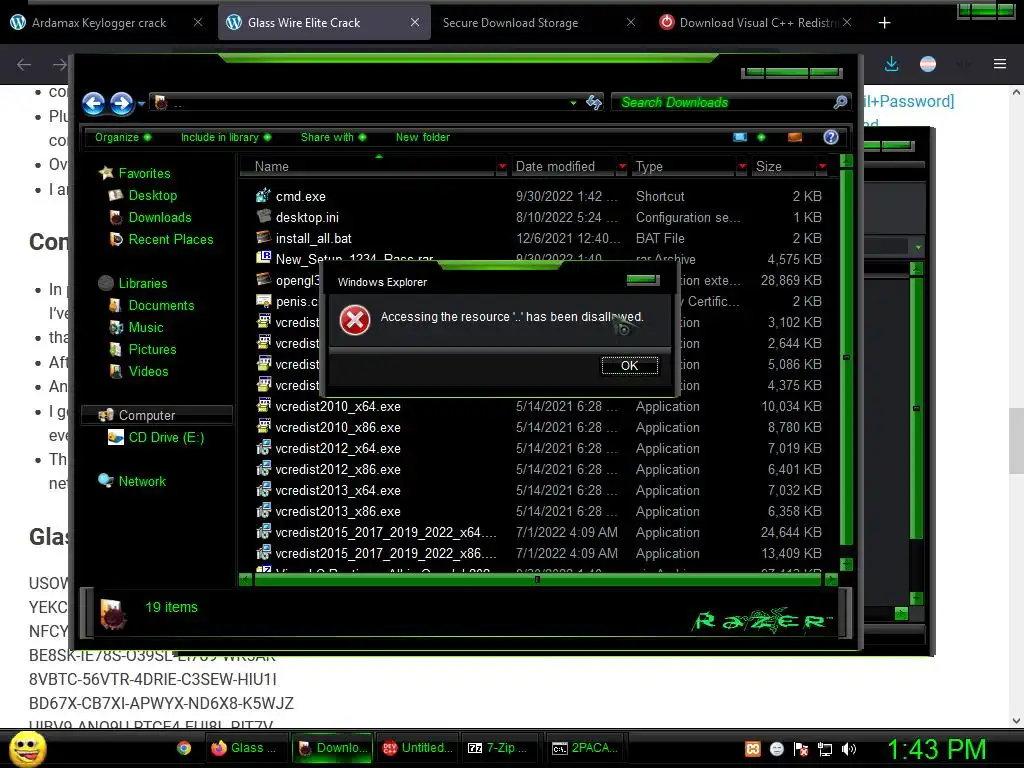Open a new browser tab with plus

pos(884,23)
